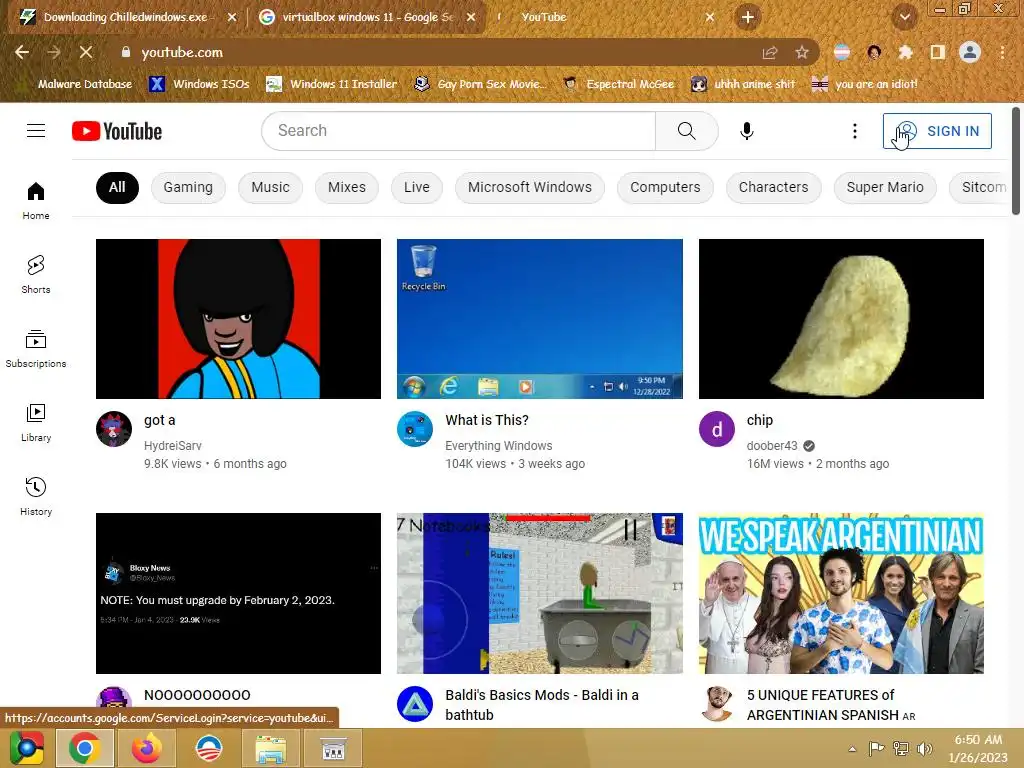Open the YouTube hamburger guide menu
Image resolution: width=1024 pixels, height=768 pixels.
pos(36,131)
